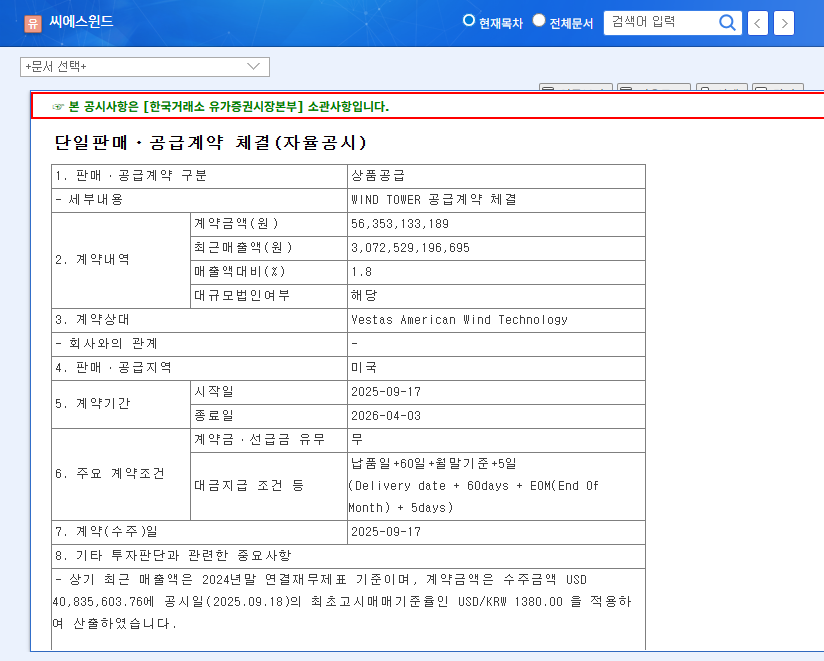Click the 시작일 label
Image resolution: width=824 pixels, height=661 pixels.
click(x=269, y=392)
